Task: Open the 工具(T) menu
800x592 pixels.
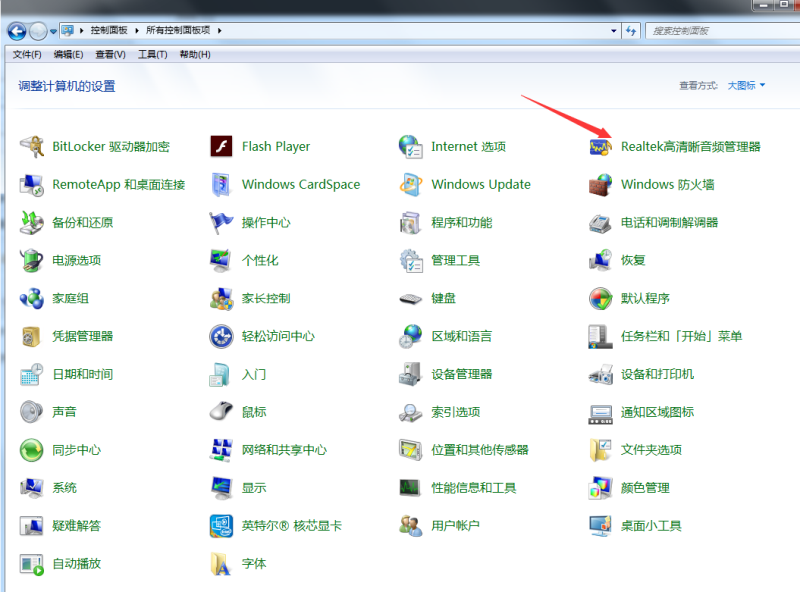Action: click(x=153, y=54)
